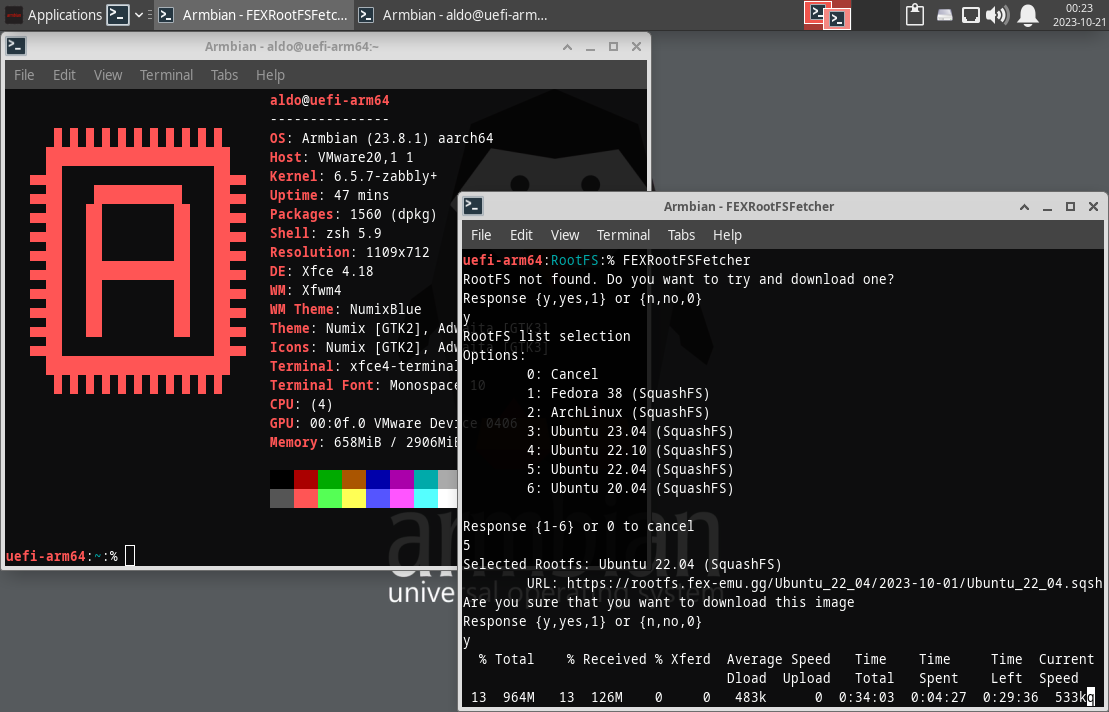This screenshot has width=1109, height=712.
Task: Open the Applications menu in the panel
Action: click(55, 15)
